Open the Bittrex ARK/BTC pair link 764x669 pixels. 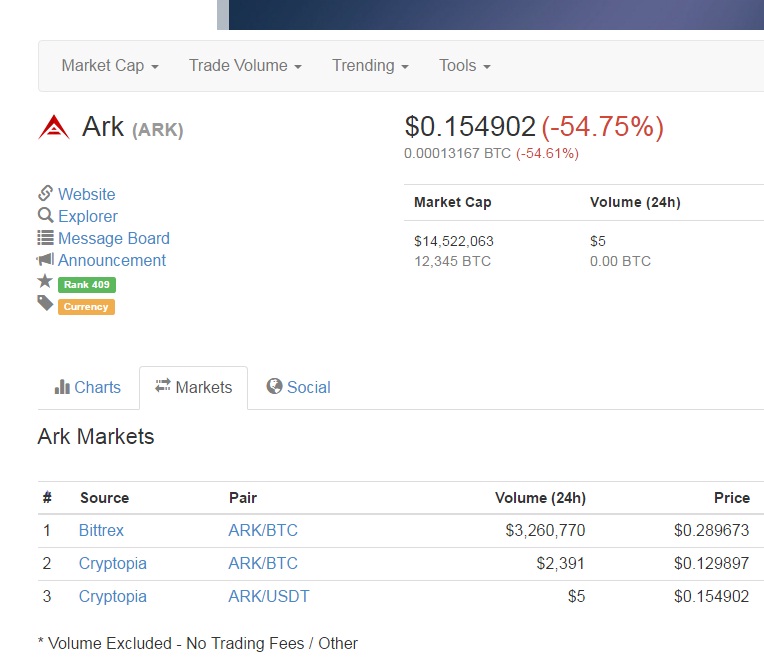coord(263,530)
